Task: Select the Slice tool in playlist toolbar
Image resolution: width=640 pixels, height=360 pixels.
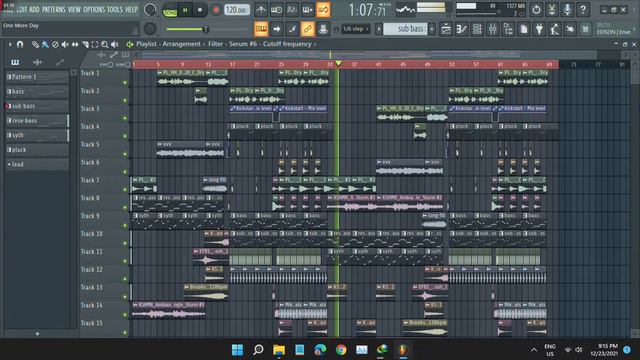Action: click(x=85, y=44)
